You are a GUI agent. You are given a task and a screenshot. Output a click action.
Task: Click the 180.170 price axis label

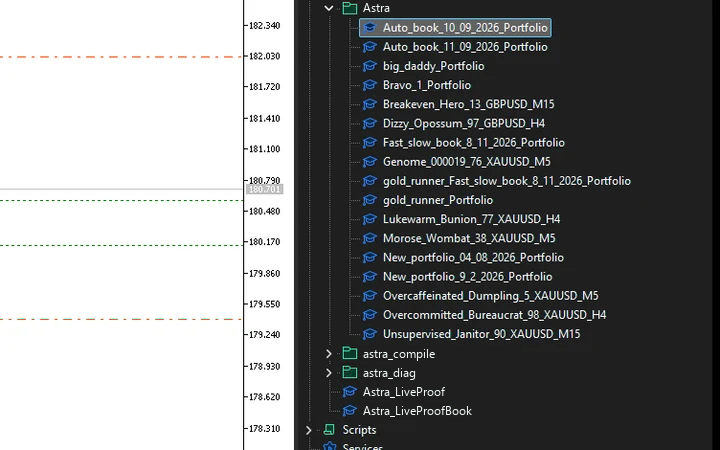[264, 242]
